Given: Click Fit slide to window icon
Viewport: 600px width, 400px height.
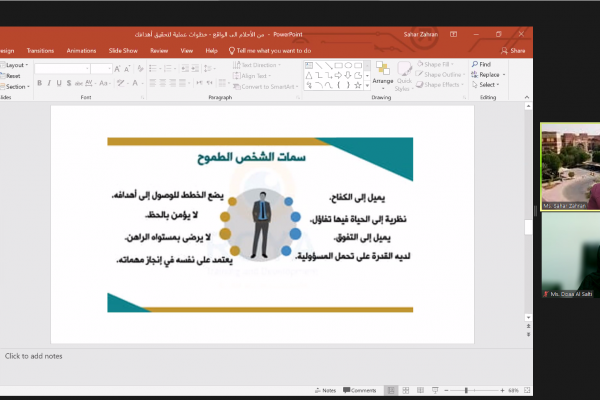Looking at the screenshot, I should 529,390.
